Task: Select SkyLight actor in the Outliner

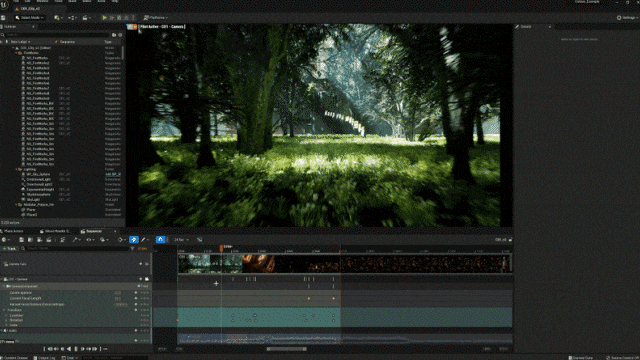Action: (x=33, y=200)
